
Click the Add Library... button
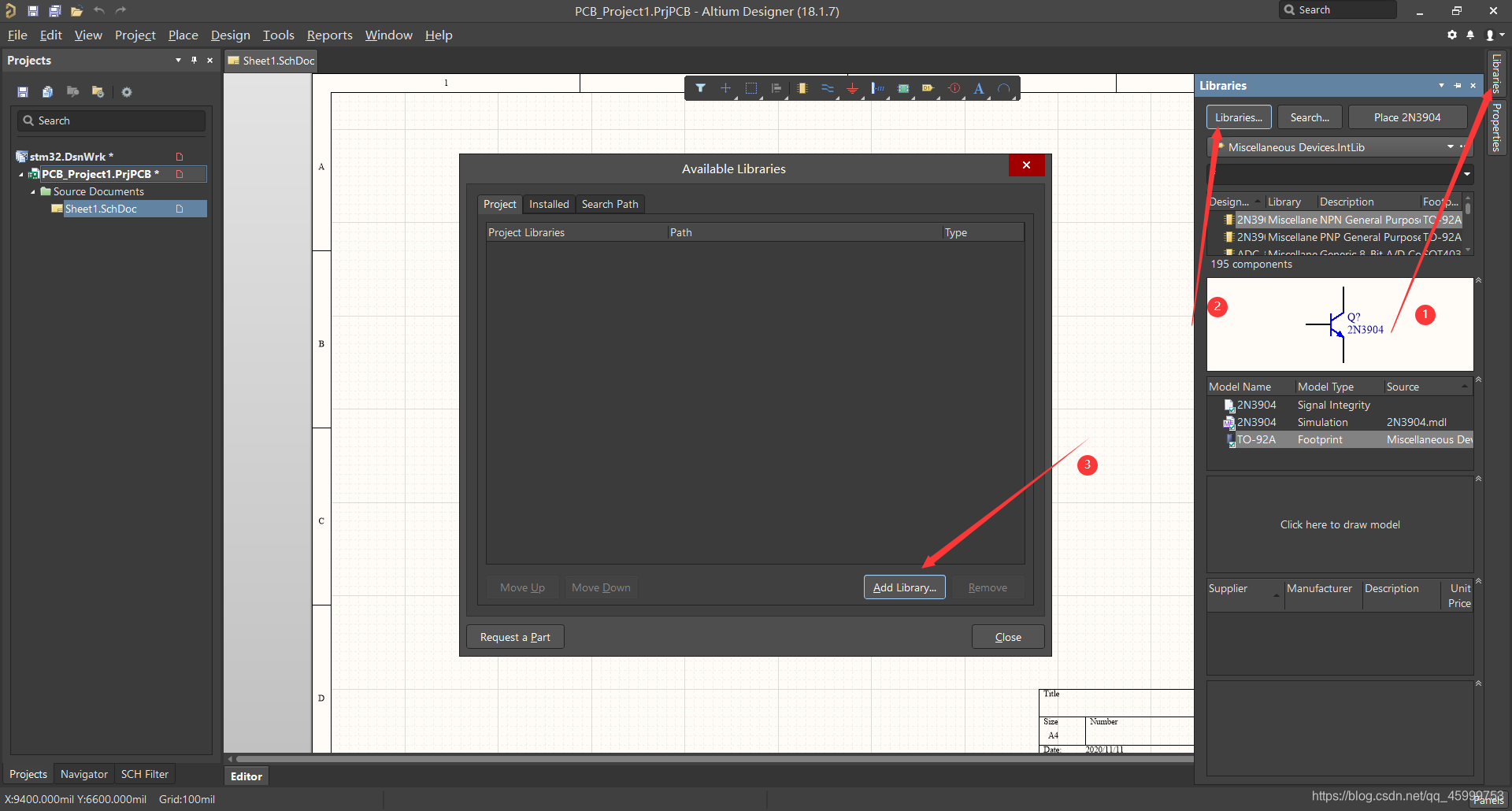[904, 587]
